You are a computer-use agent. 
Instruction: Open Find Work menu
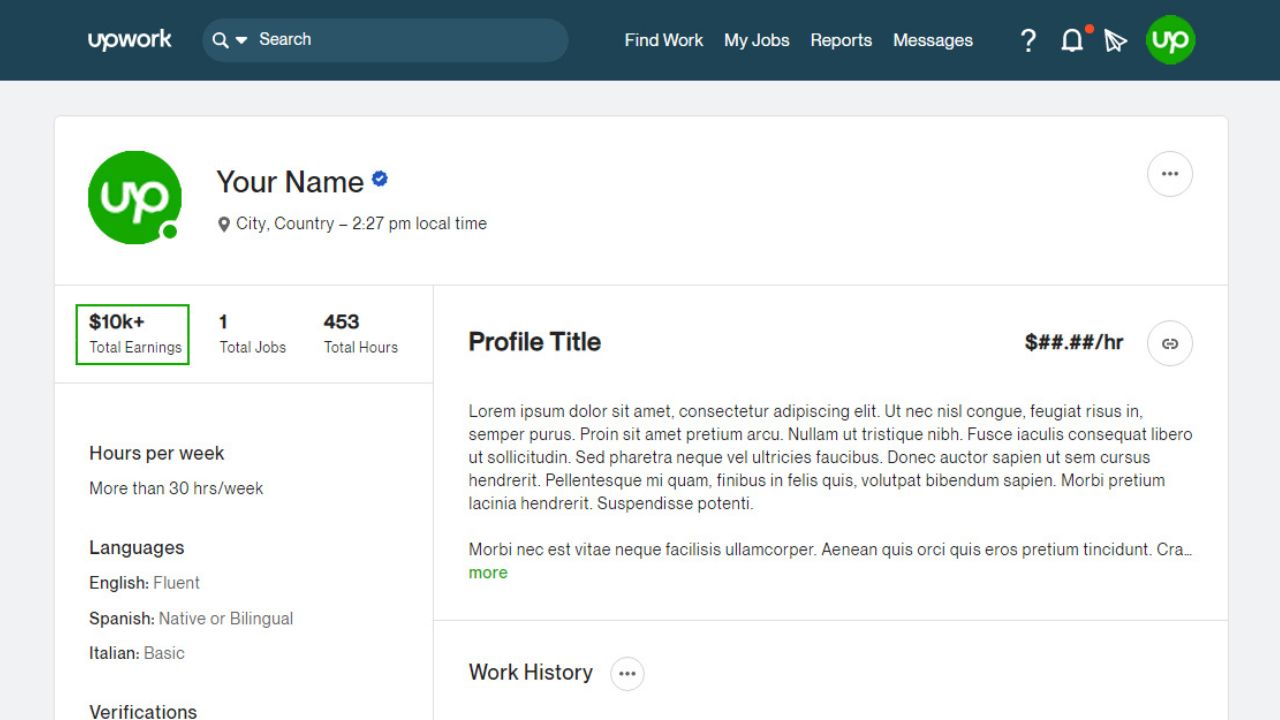point(664,40)
